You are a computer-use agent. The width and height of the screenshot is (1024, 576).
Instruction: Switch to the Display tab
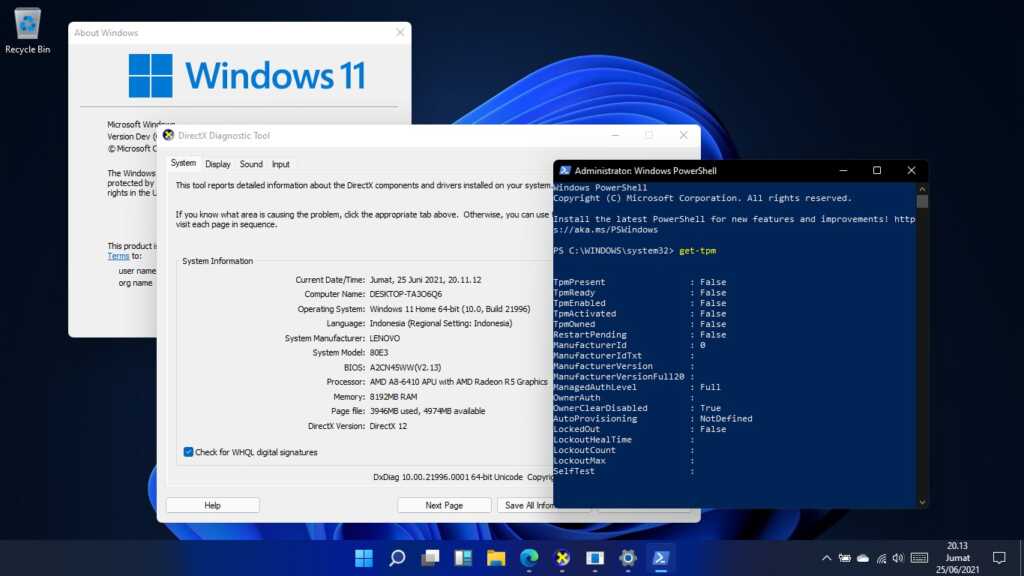[x=217, y=164]
